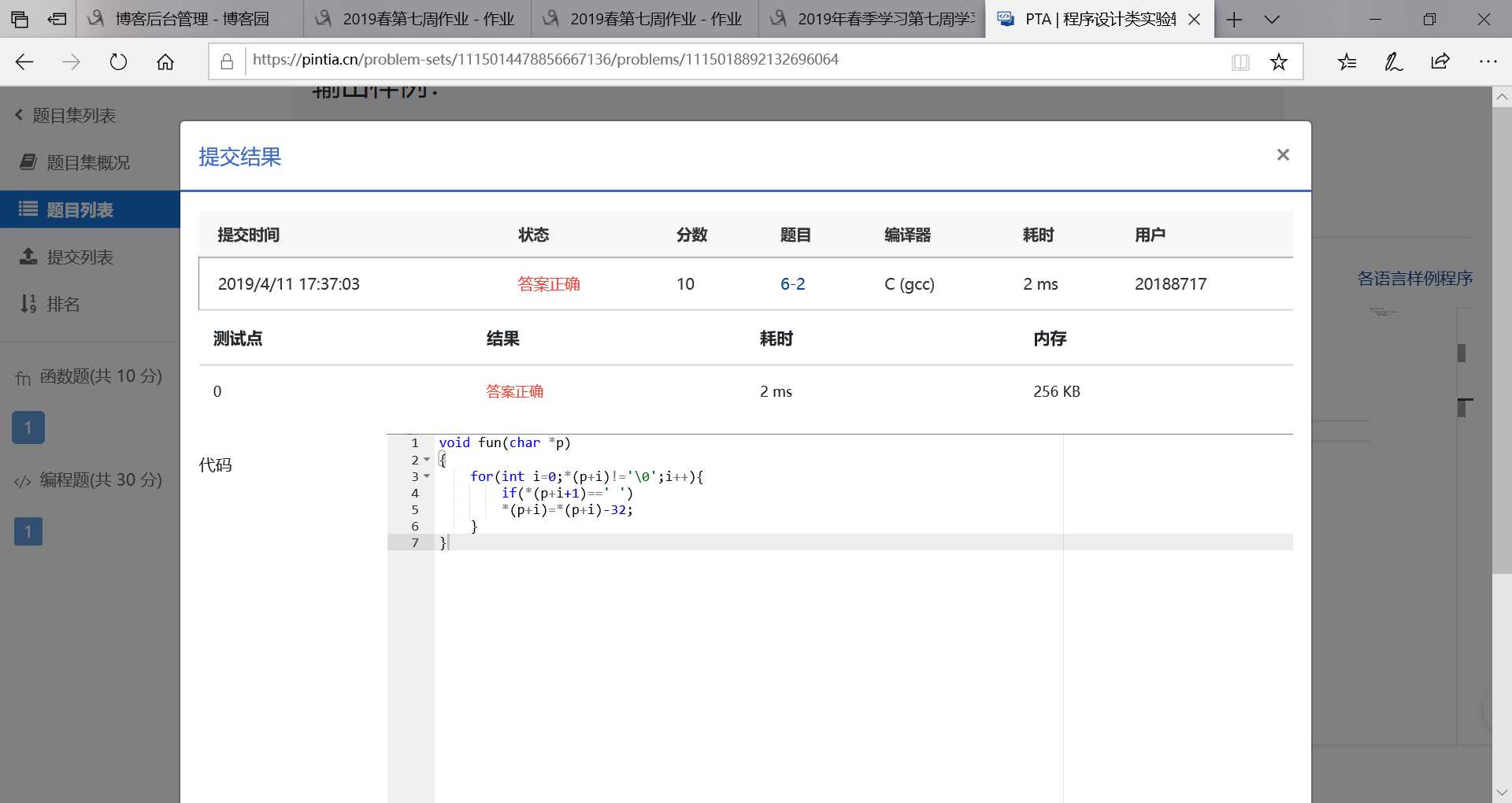The height and width of the screenshot is (803, 1512).
Task: Click submission time 2019/4/11 17:37:03
Action: (x=288, y=283)
